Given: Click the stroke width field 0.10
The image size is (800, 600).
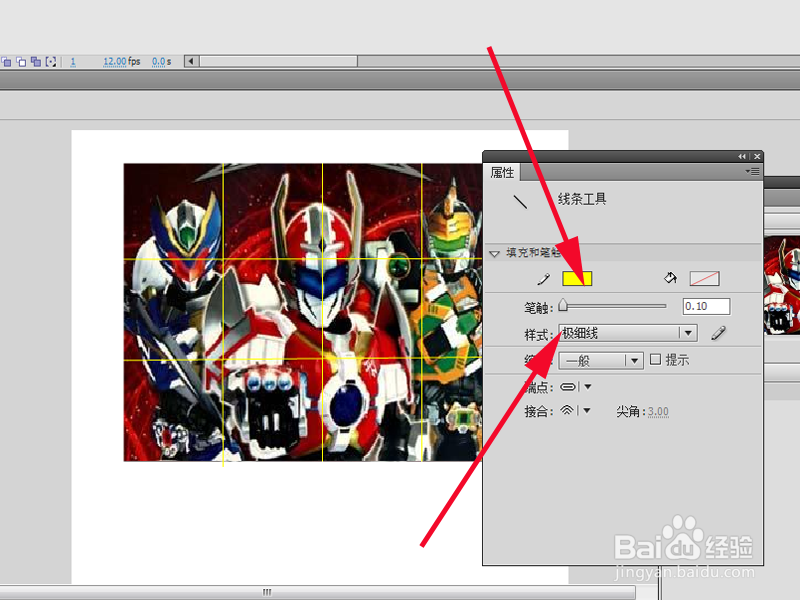Looking at the screenshot, I should coord(706,306).
